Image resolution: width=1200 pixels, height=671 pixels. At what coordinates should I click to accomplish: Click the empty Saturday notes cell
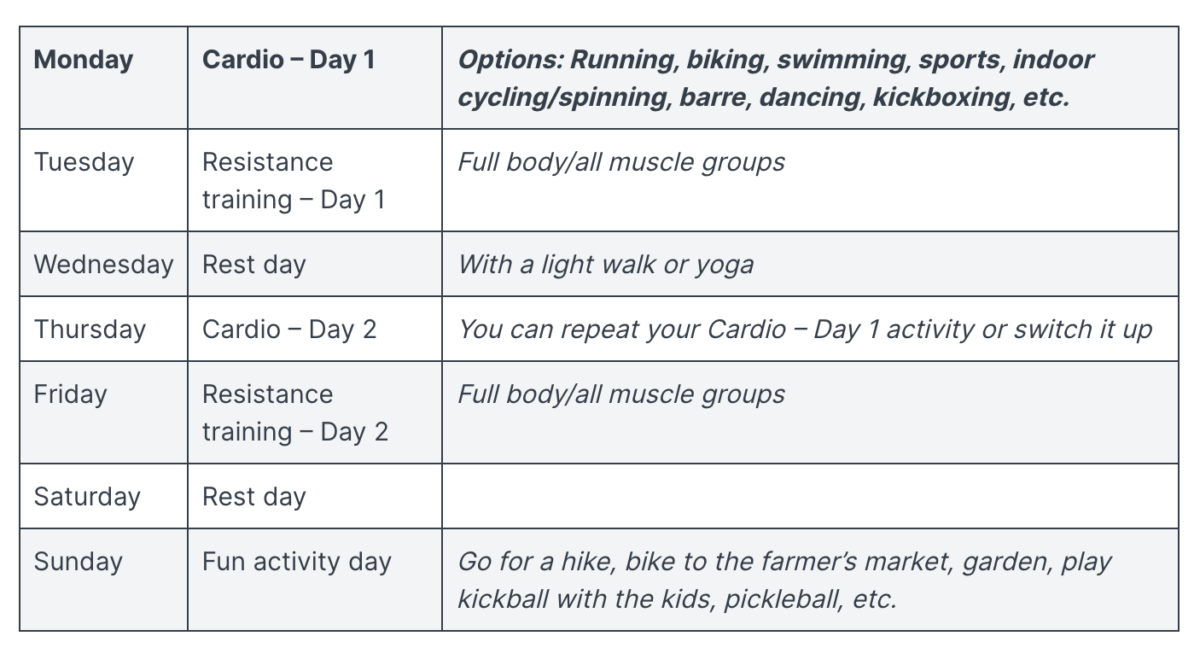(x=810, y=496)
